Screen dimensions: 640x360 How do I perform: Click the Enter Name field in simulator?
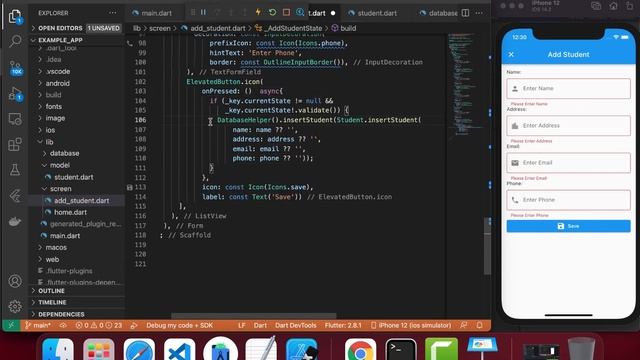[x=568, y=89]
